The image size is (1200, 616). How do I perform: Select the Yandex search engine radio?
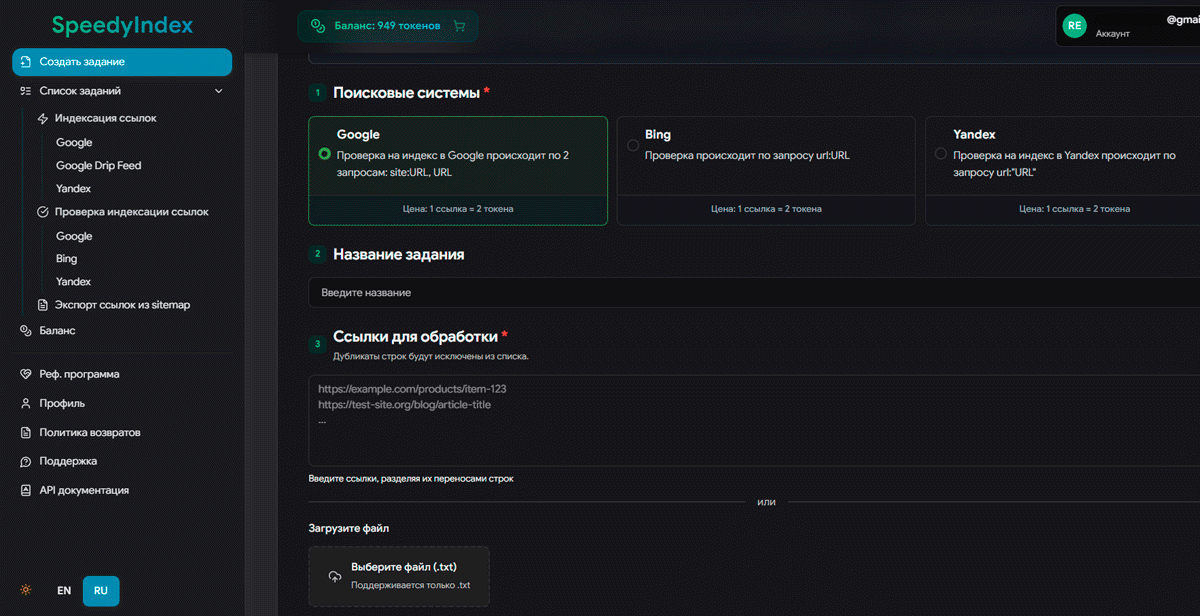pos(940,154)
